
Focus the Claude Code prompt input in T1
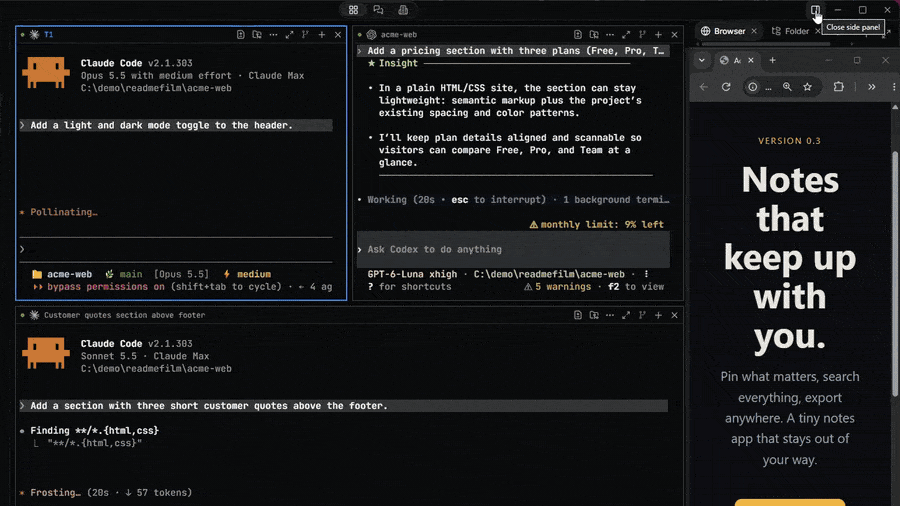pos(176,250)
